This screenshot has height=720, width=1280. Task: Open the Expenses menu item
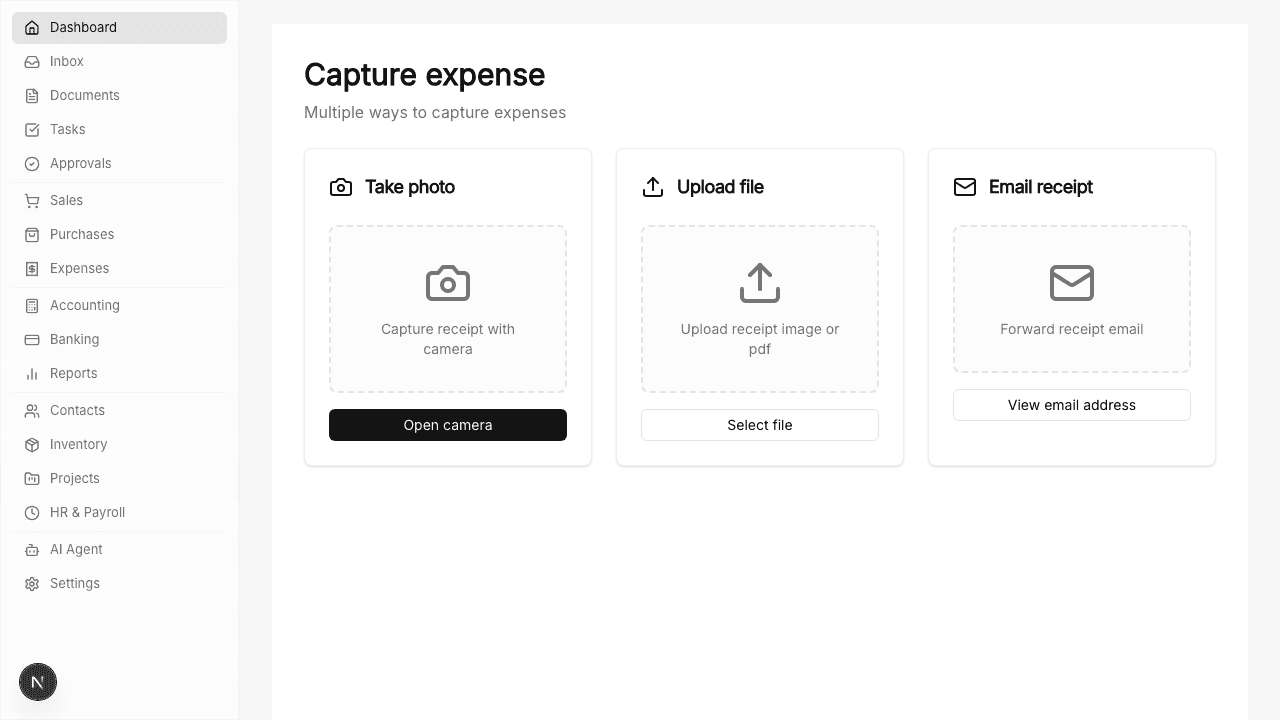[x=80, y=269]
